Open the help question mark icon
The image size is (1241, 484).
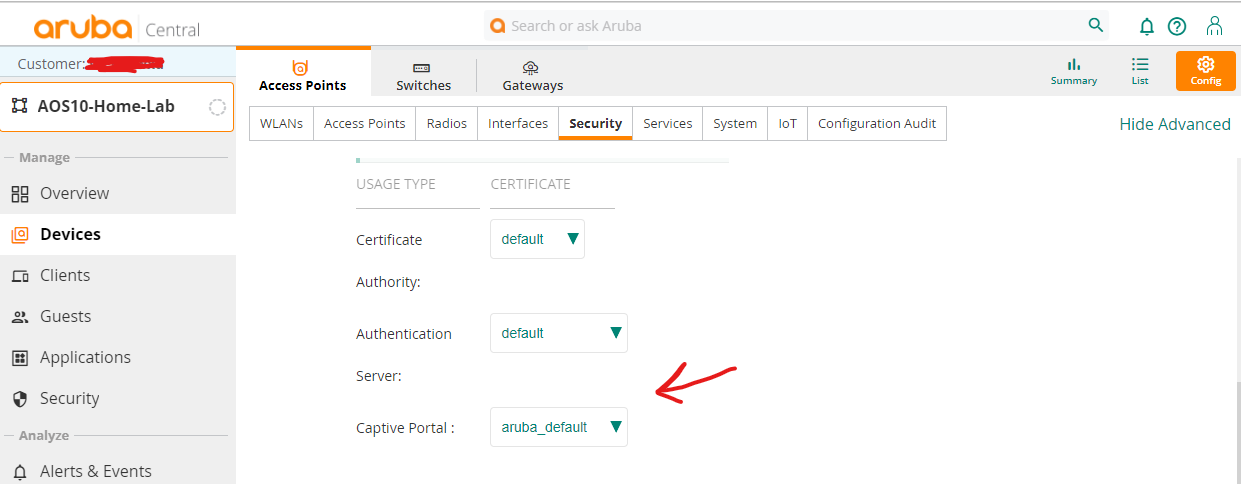[1177, 26]
